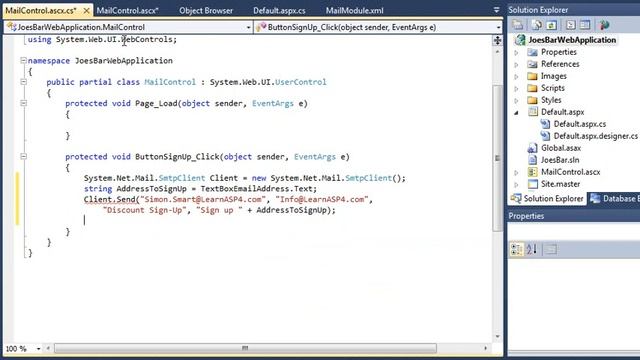Click the Global.asax file icon
640x360 pixels.
click(532, 148)
